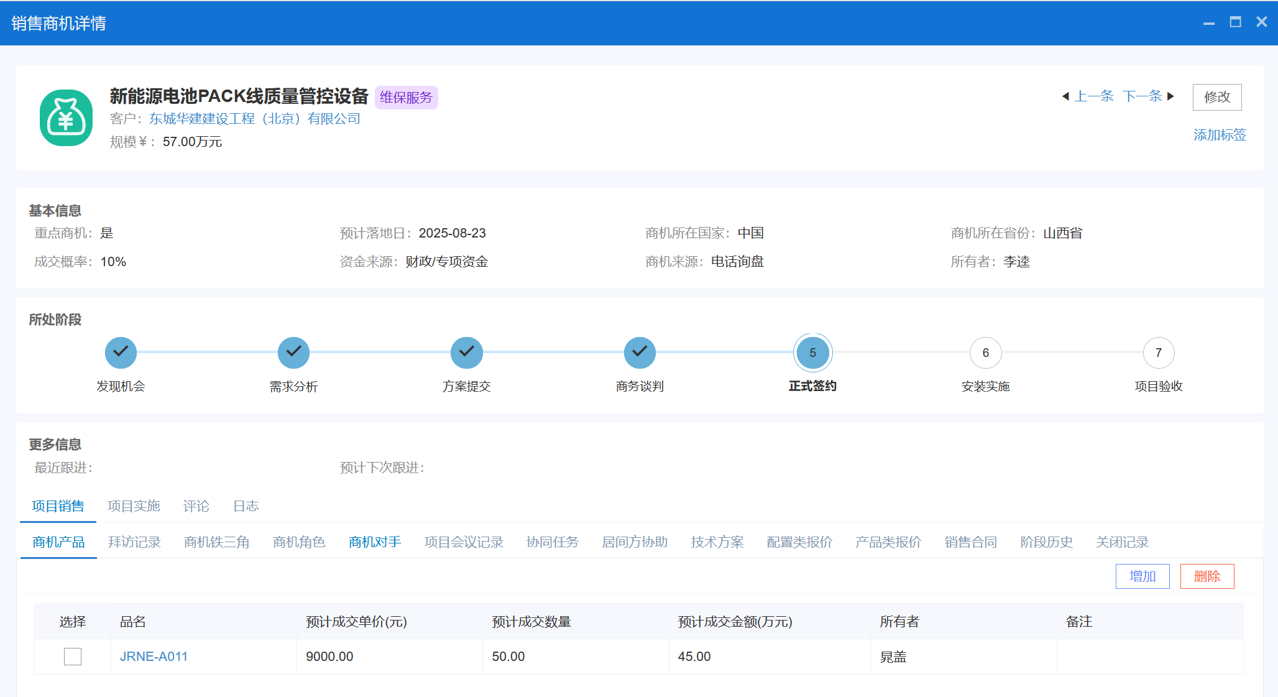Select stage circle 6 安装实施

pyautogui.click(x=985, y=352)
